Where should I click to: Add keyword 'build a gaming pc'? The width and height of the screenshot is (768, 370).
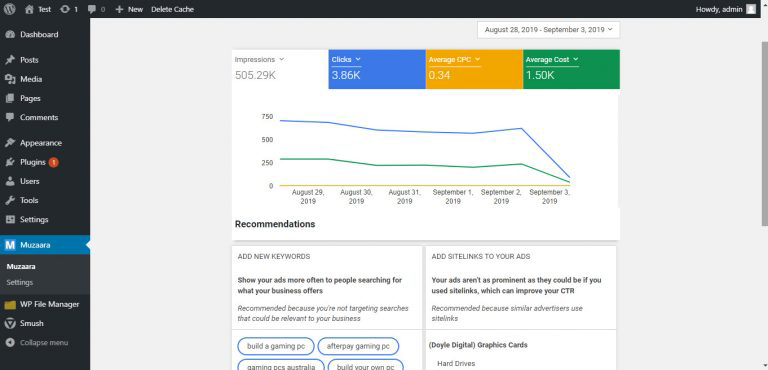click(276, 346)
